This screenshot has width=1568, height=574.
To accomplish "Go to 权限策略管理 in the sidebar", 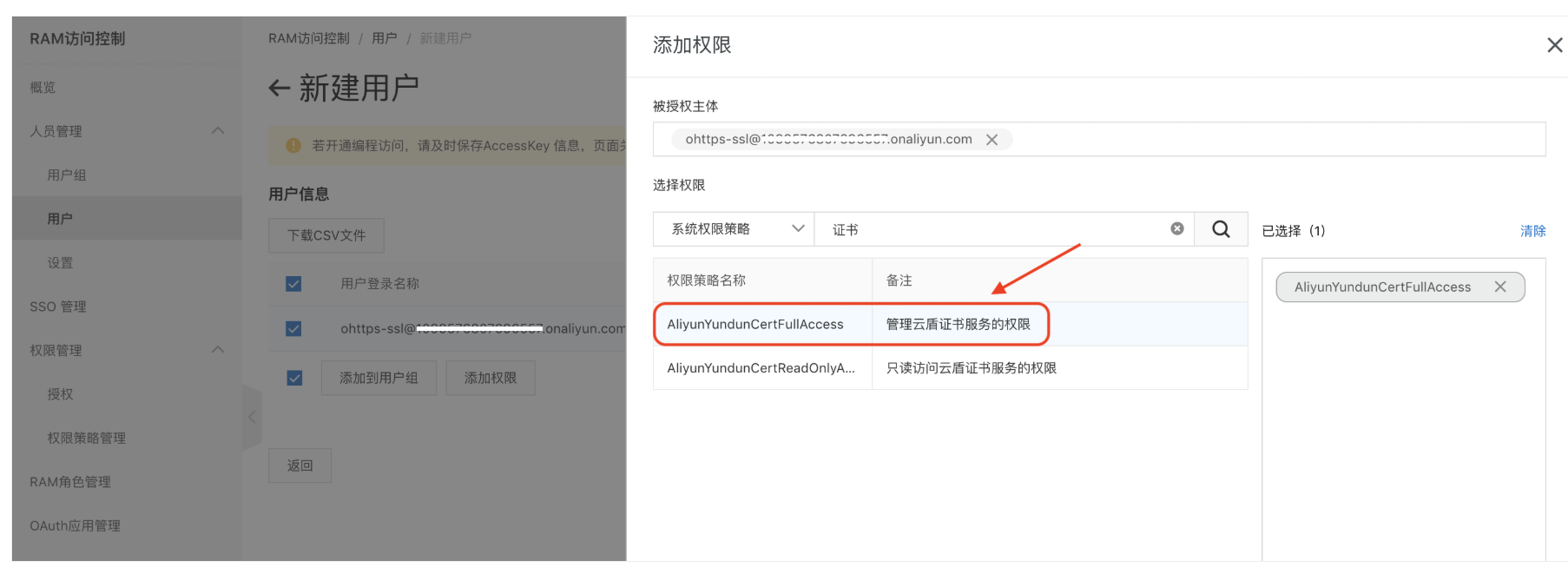I will point(86,439).
